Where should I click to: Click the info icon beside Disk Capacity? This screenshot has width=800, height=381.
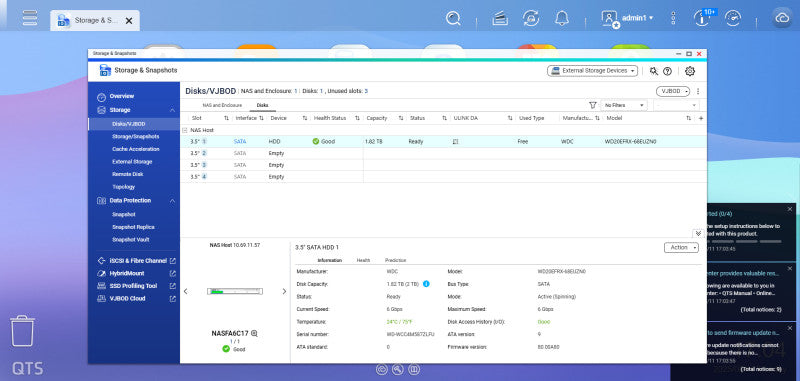click(x=426, y=284)
